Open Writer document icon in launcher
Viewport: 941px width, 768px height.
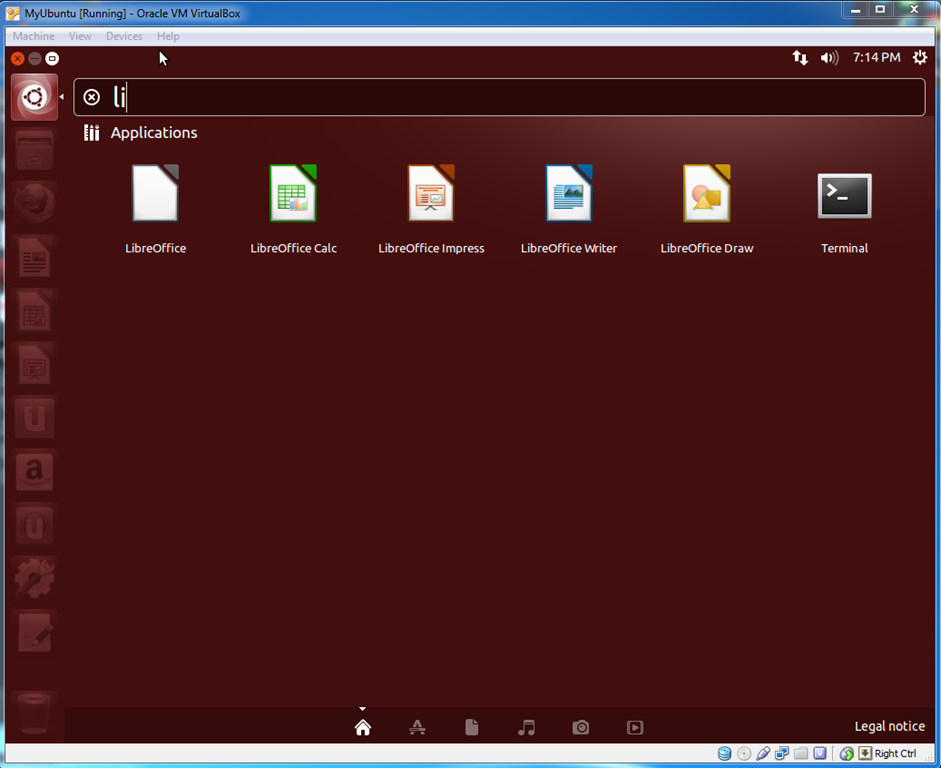click(x=34, y=257)
